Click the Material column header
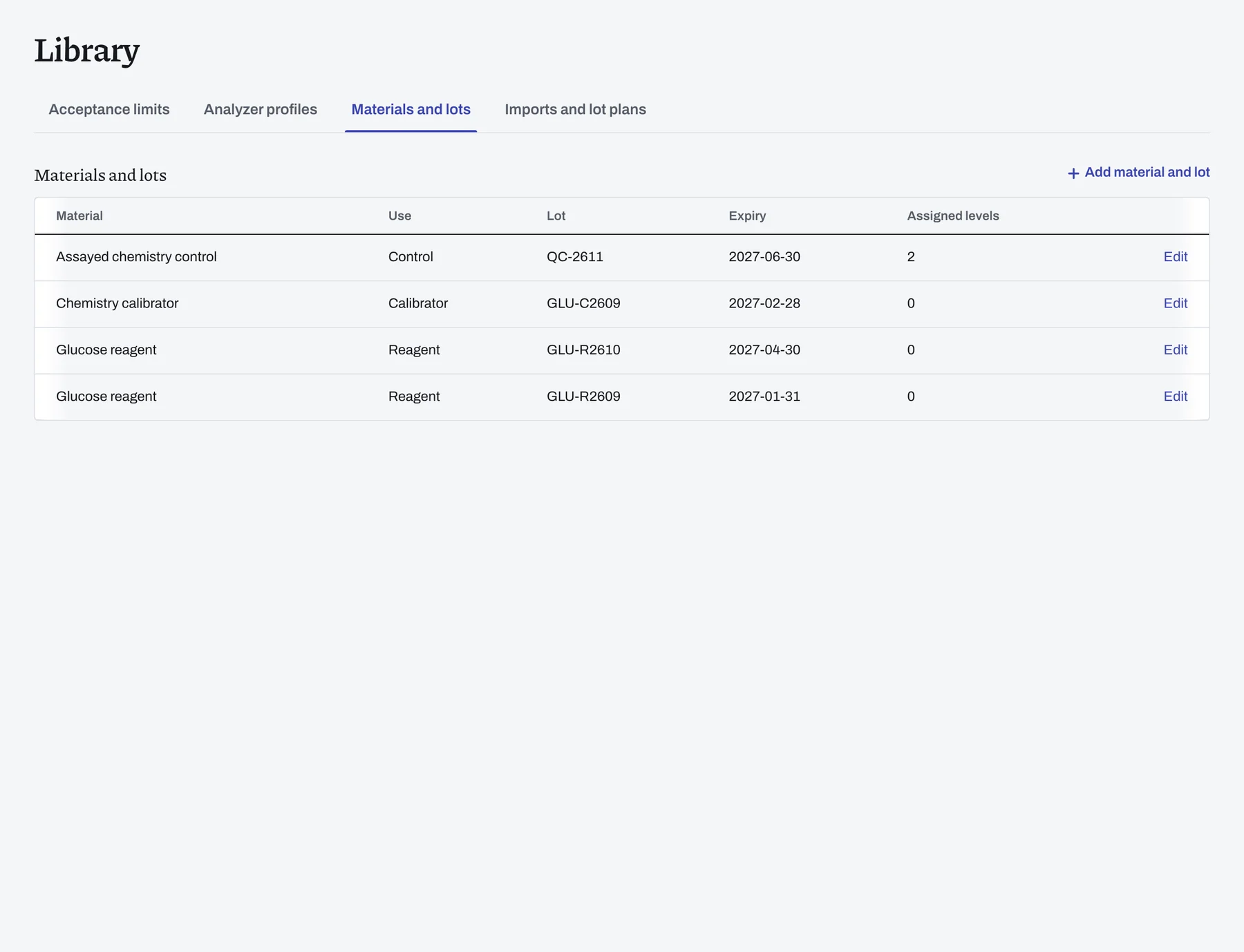1244x952 pixels. pos(79,216)
